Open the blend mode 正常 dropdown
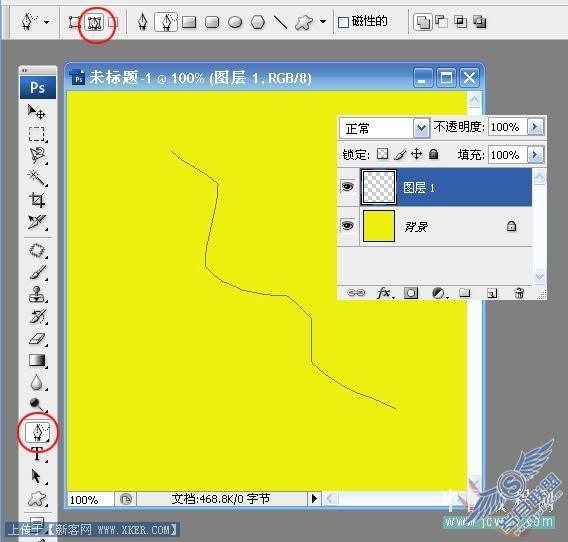The image size is (568, 542). click(421, 128)
